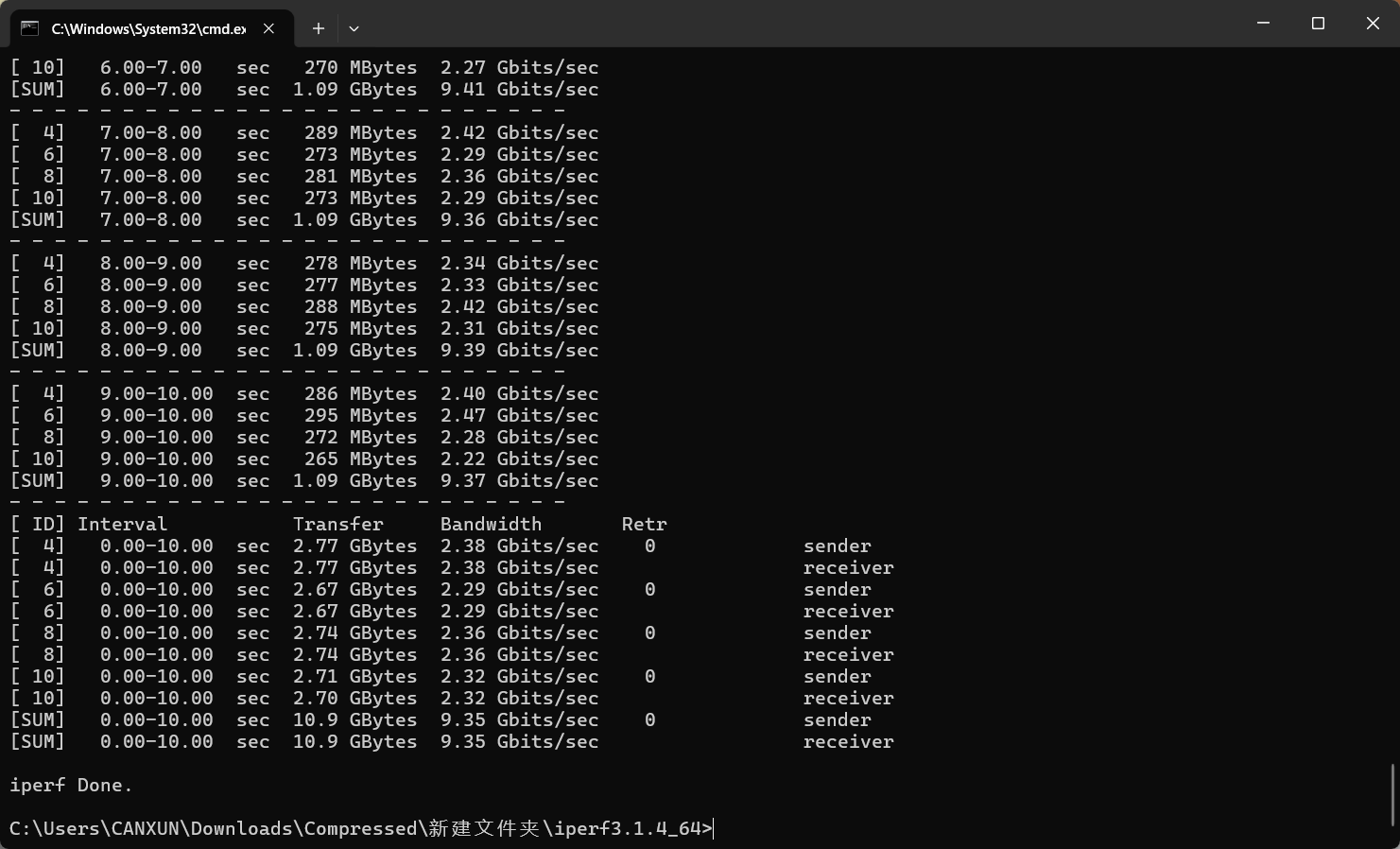
Task: Click the 'Bandwidth' column header text
Action: coord(491,525)
